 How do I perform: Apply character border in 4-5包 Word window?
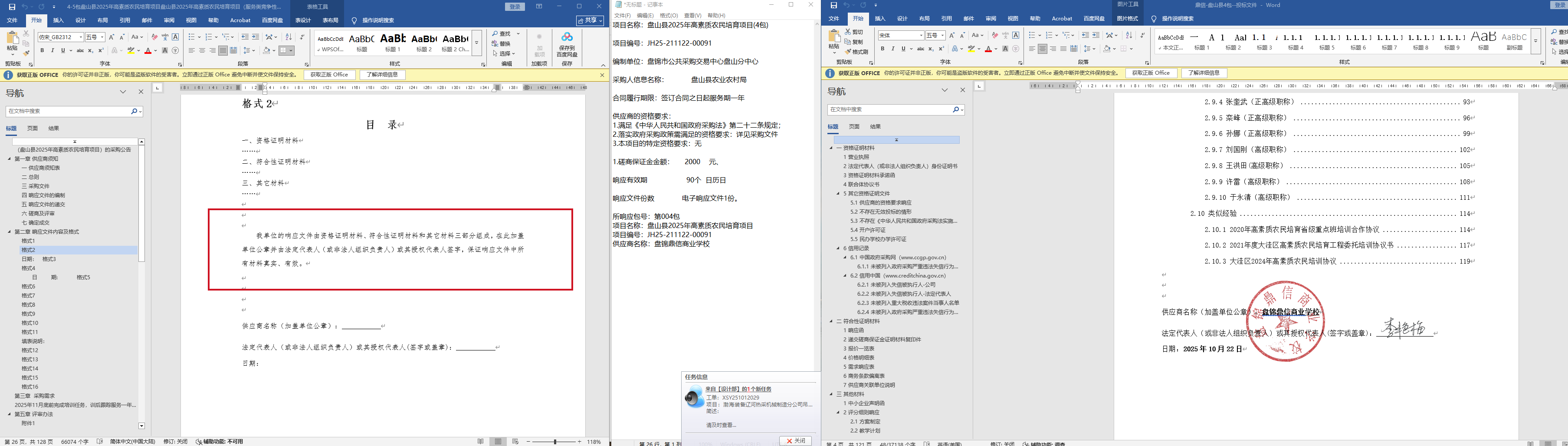(175, 37)
